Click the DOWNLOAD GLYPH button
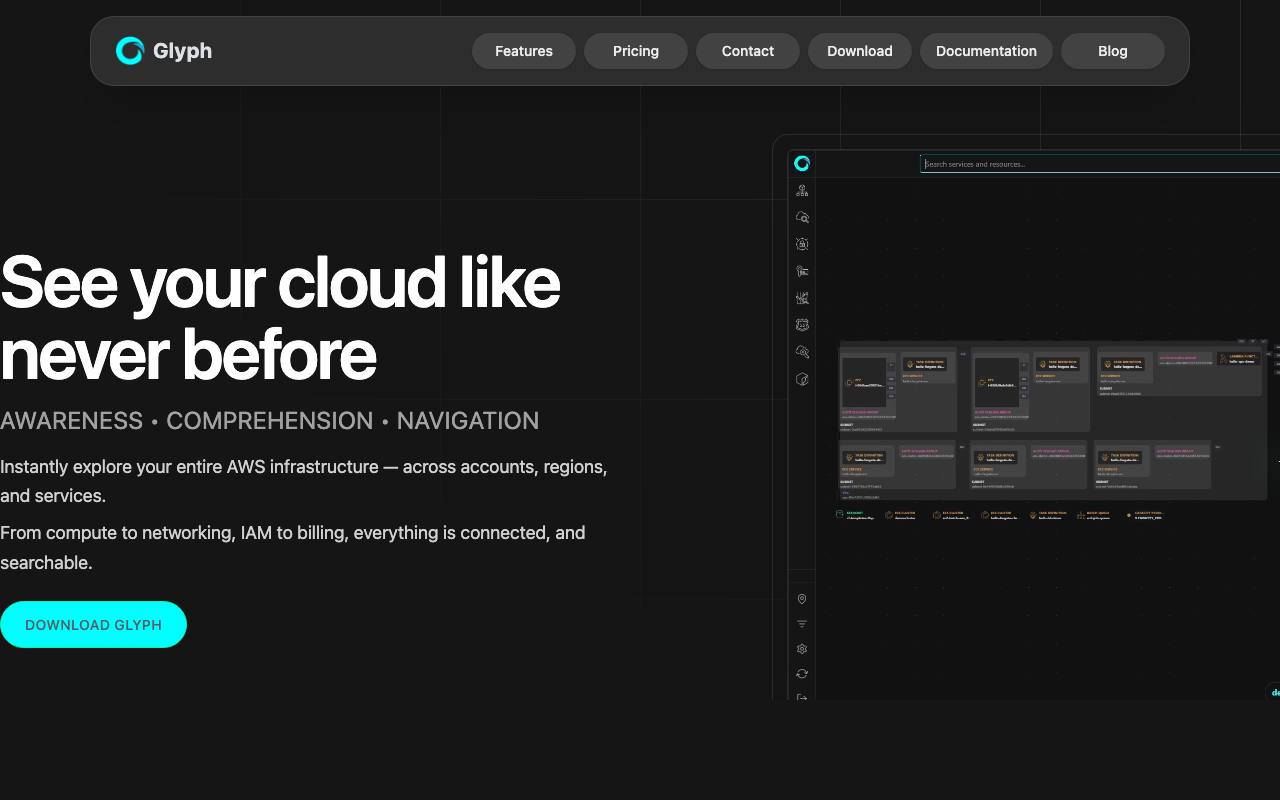 [x=93, y=624]
